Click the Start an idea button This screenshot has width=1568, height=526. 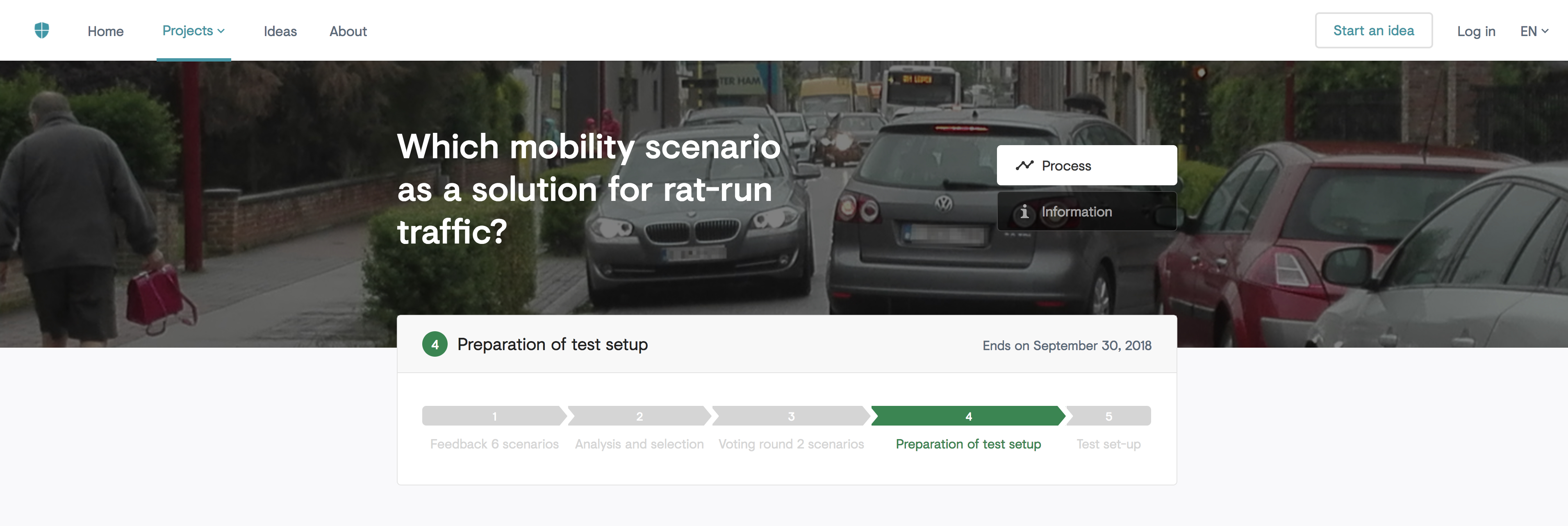point(1373,30)
